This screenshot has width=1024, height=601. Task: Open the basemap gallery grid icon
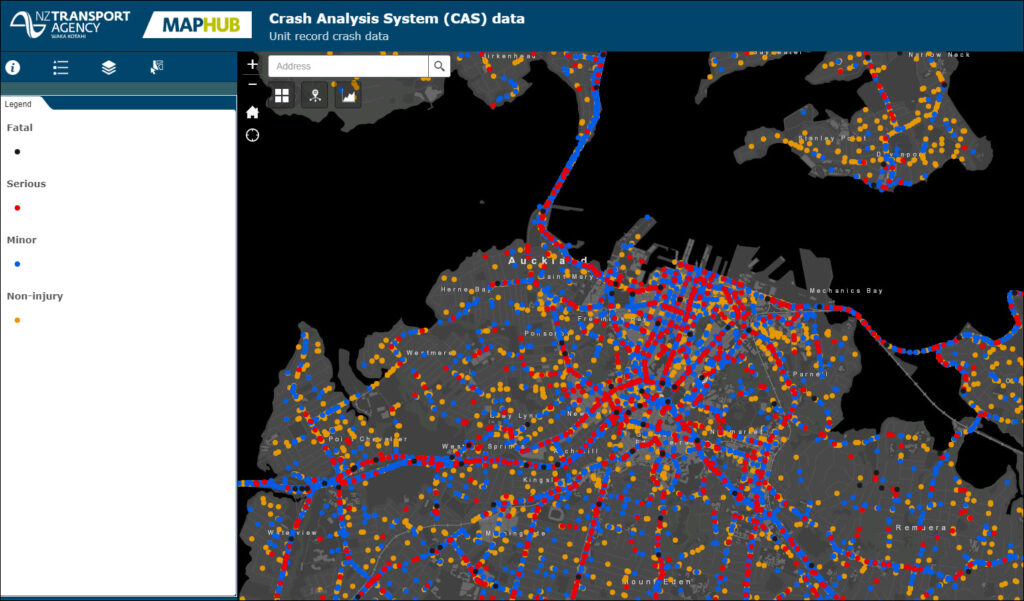[281, 96]
